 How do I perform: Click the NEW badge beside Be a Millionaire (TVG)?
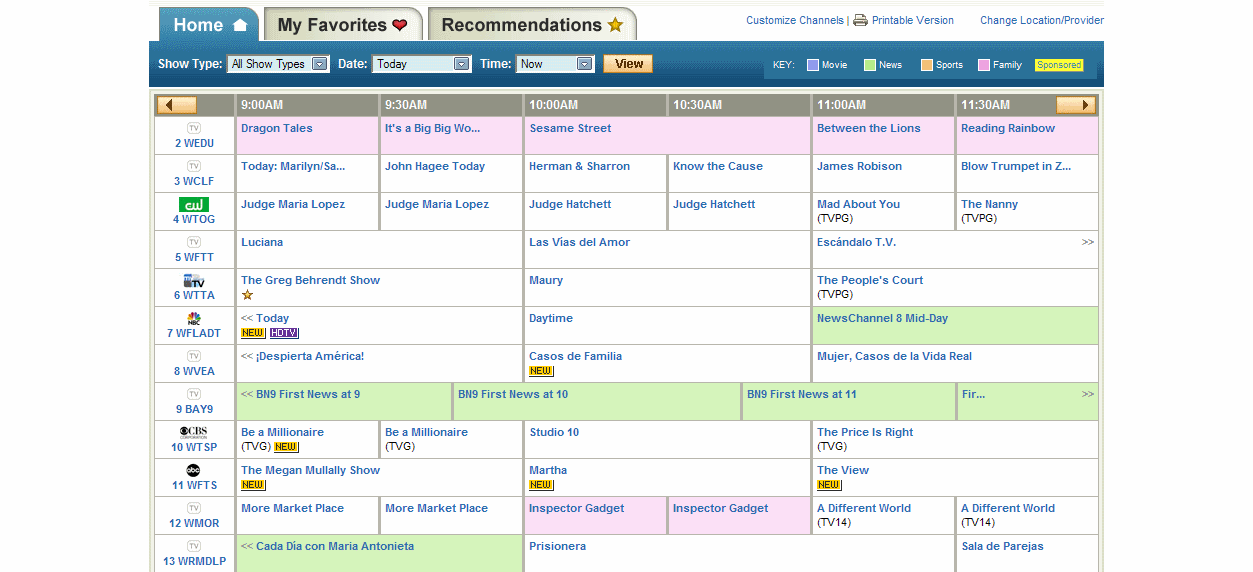(x=287, y=447)
